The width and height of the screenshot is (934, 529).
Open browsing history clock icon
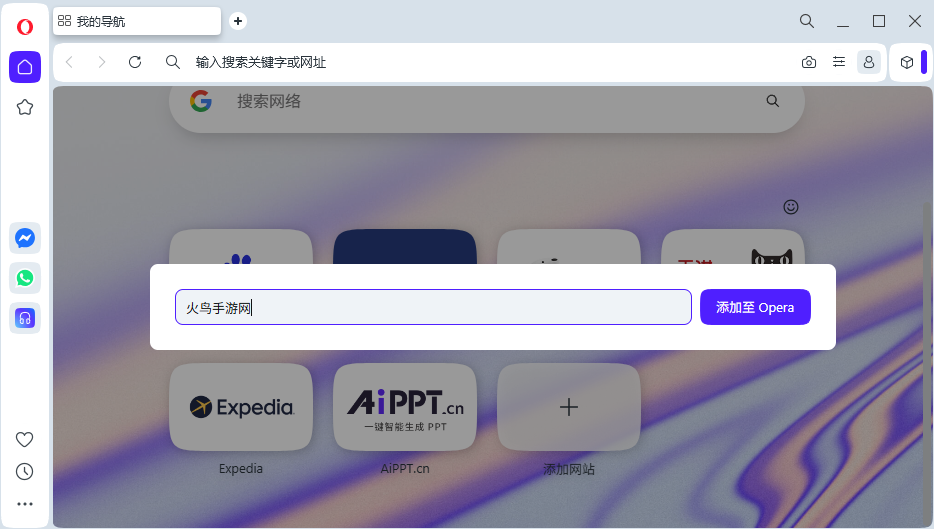point(24,472)
